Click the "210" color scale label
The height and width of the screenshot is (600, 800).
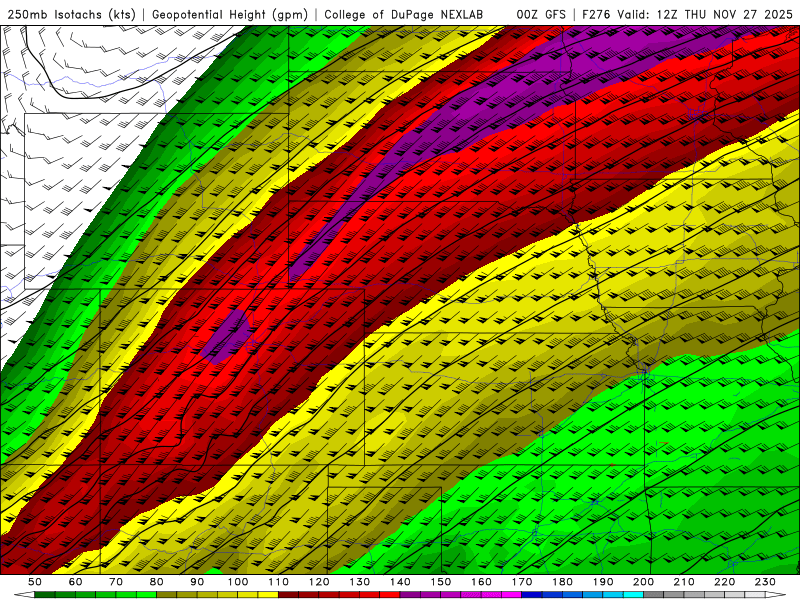(684, 582)
